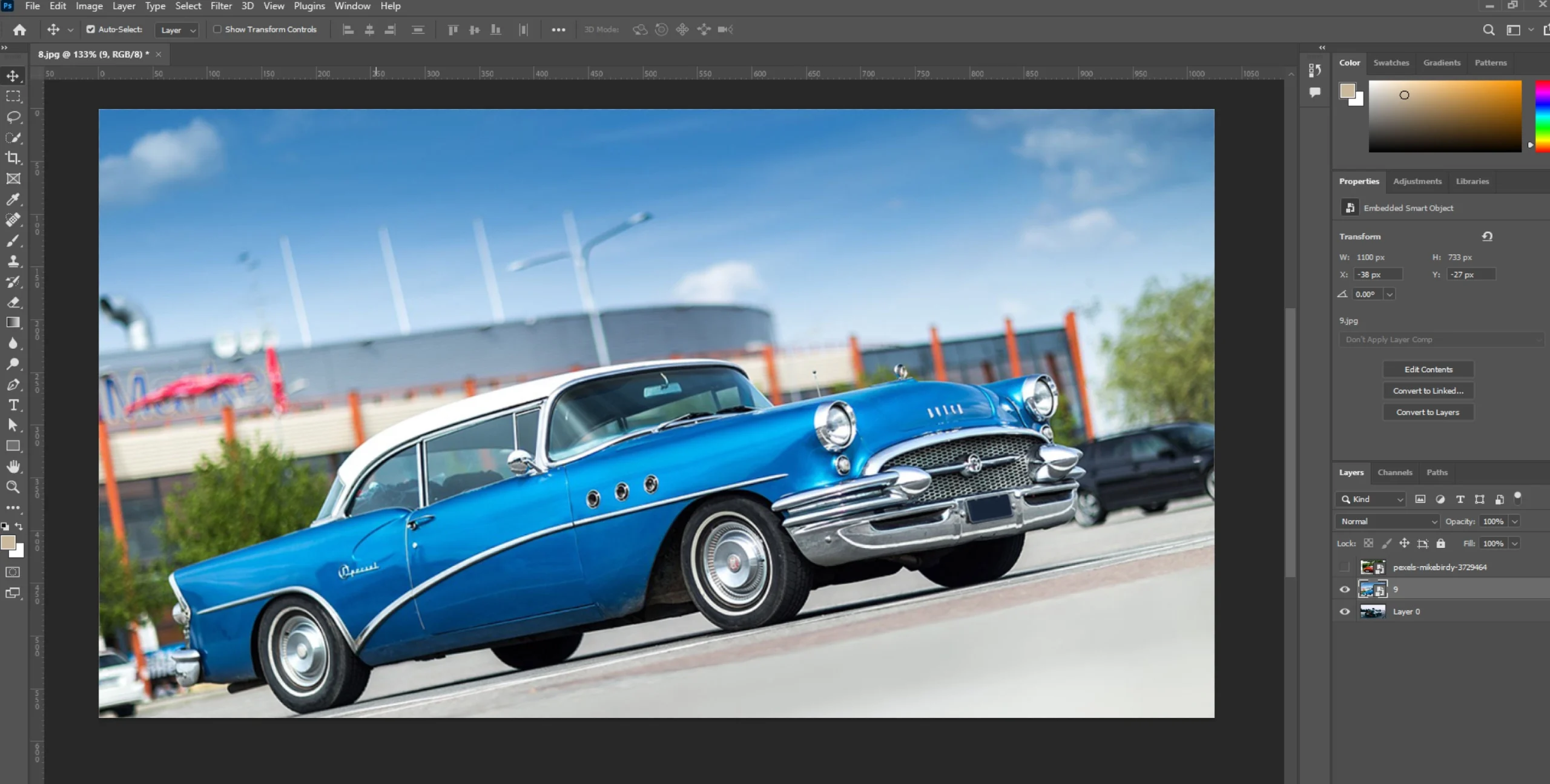
Task: Choose the Path Selection tool
Action: click(13, 426)
